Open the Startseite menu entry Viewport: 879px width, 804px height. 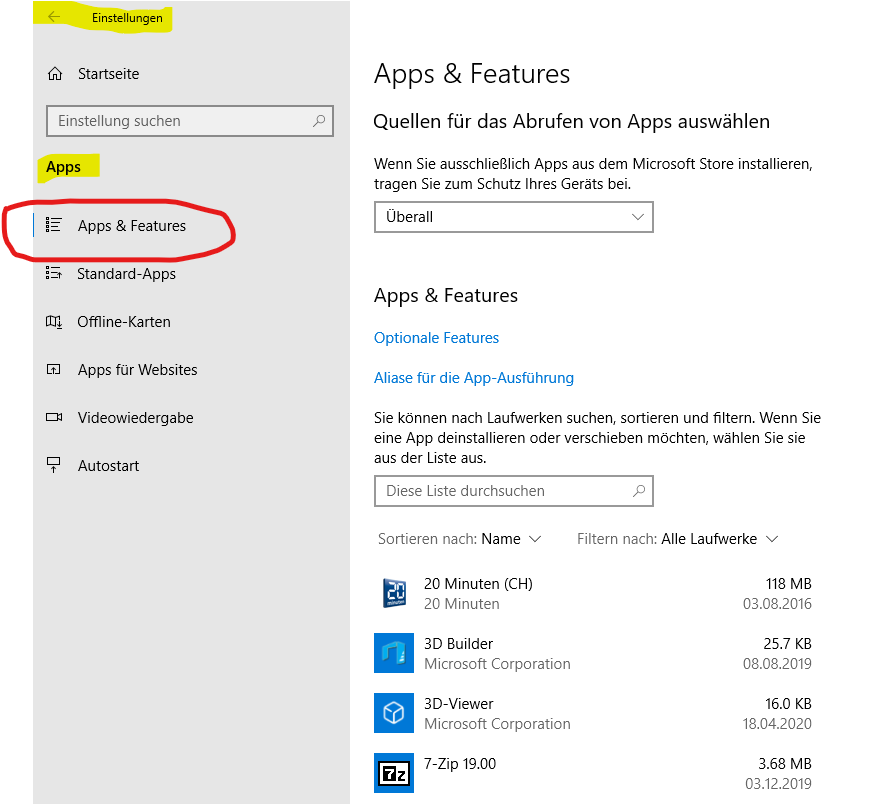(108, 73)
